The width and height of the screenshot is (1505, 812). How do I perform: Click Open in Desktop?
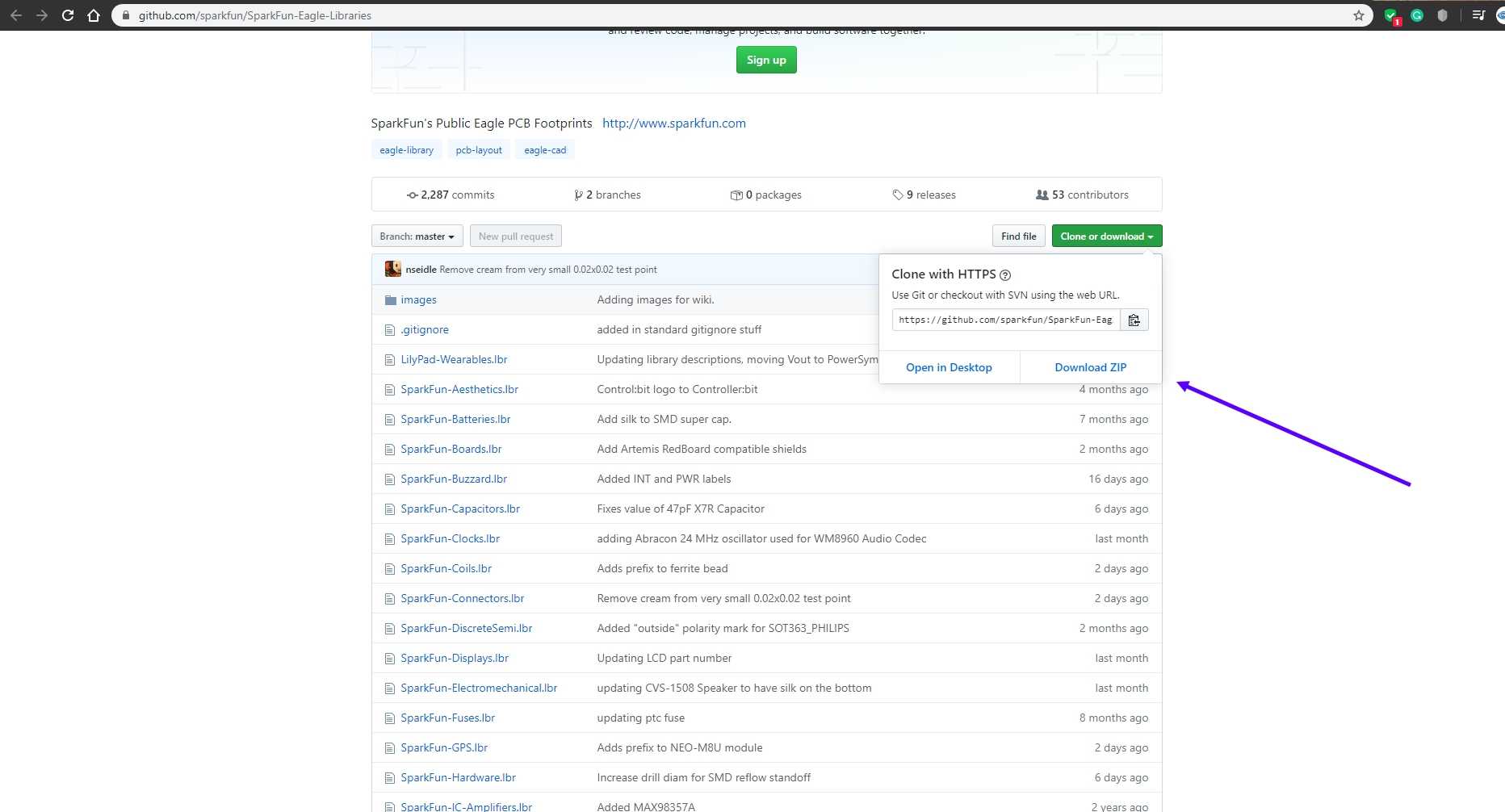tap(949, 367)
